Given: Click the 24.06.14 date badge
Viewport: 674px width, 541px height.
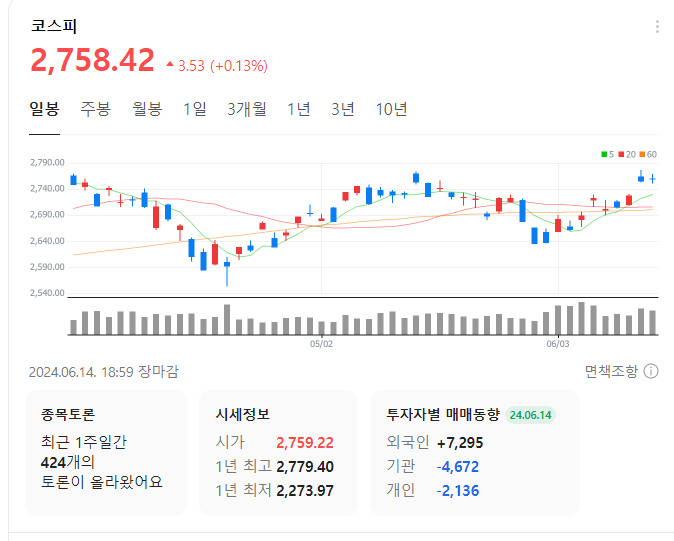Looking at the screenshot, I should [x=530, y=415].
